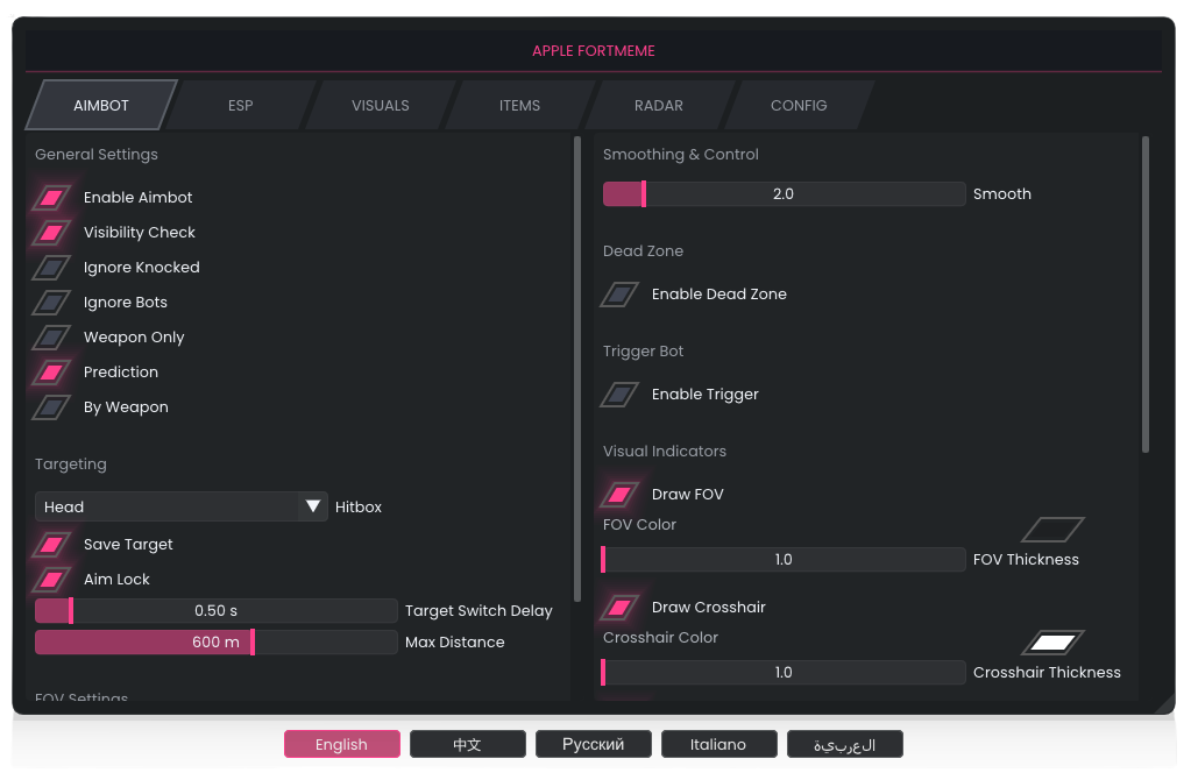The height and width of the screenshot is (778, 1201).
Task: Open the CONFIG tab
Action: [x=798, y=105]
